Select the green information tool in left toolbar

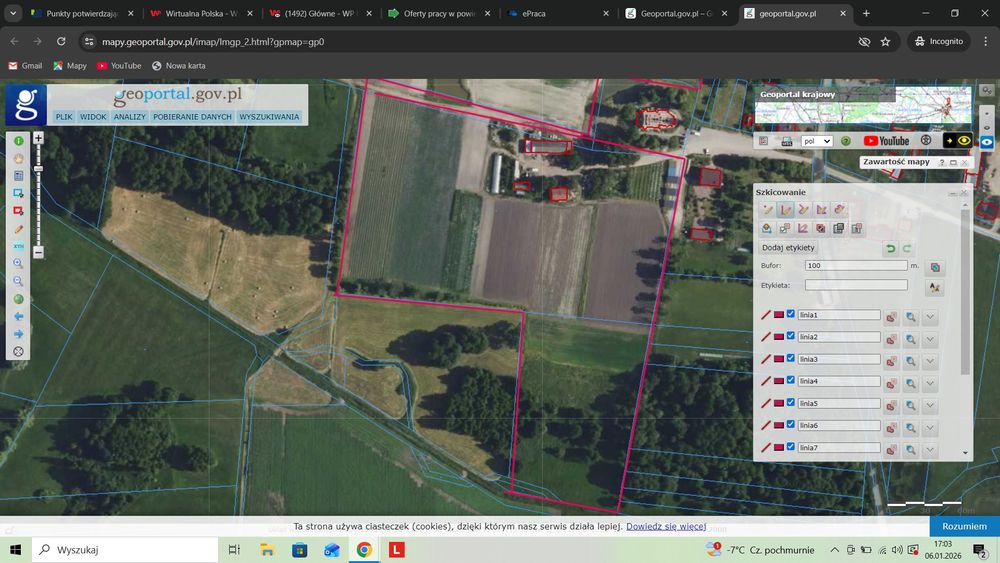18,141
